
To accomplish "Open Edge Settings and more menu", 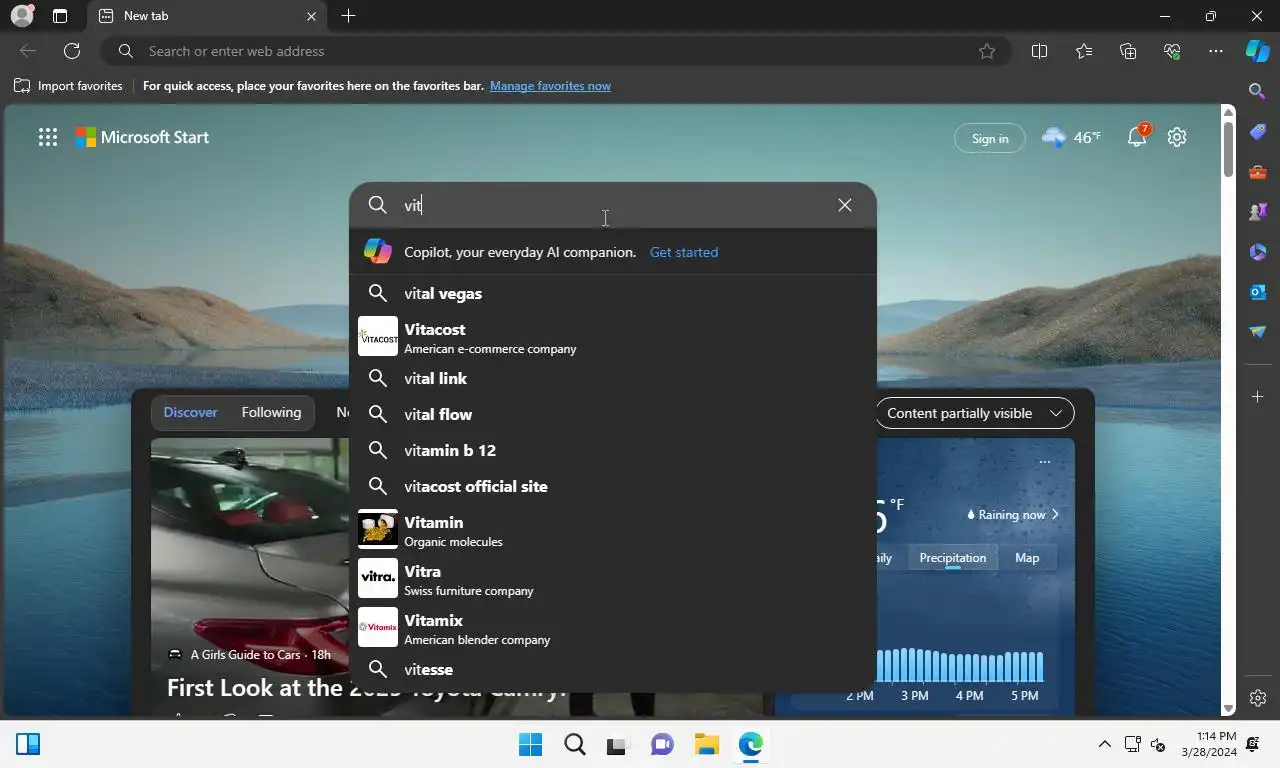I will point(1216,51).
